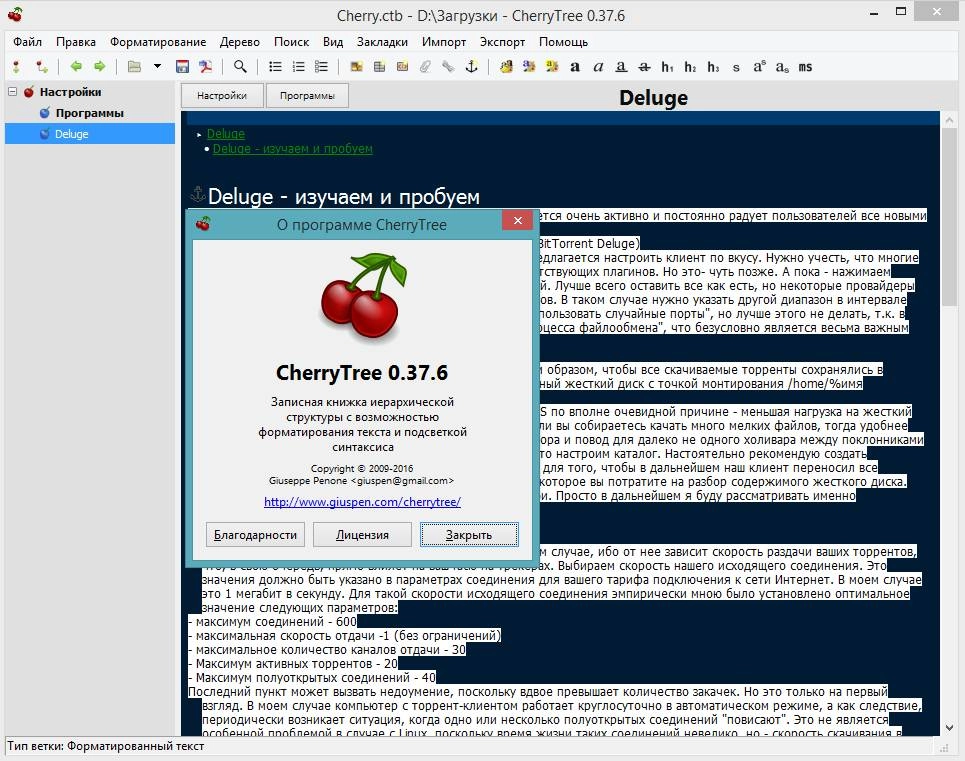
Task: Open the Файл menu
Action: [28, 41]
